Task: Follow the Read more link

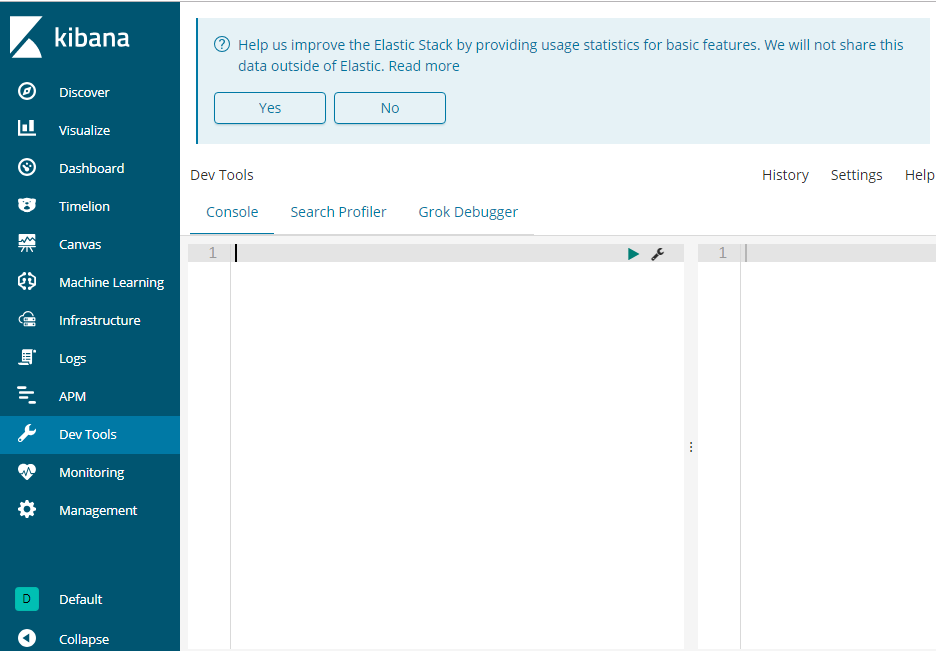Action: (424, 66)
